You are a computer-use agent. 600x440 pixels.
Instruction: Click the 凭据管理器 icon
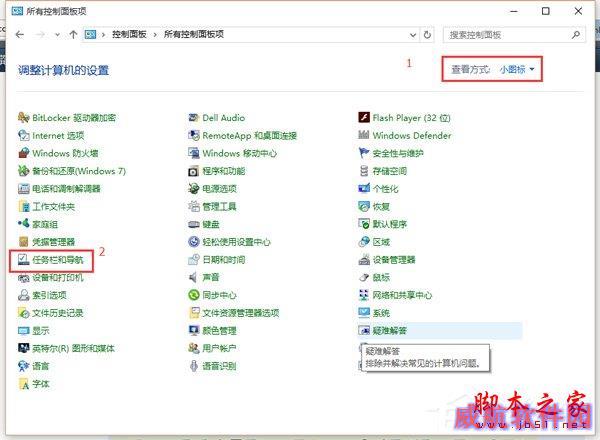click(x=24, y=241)
